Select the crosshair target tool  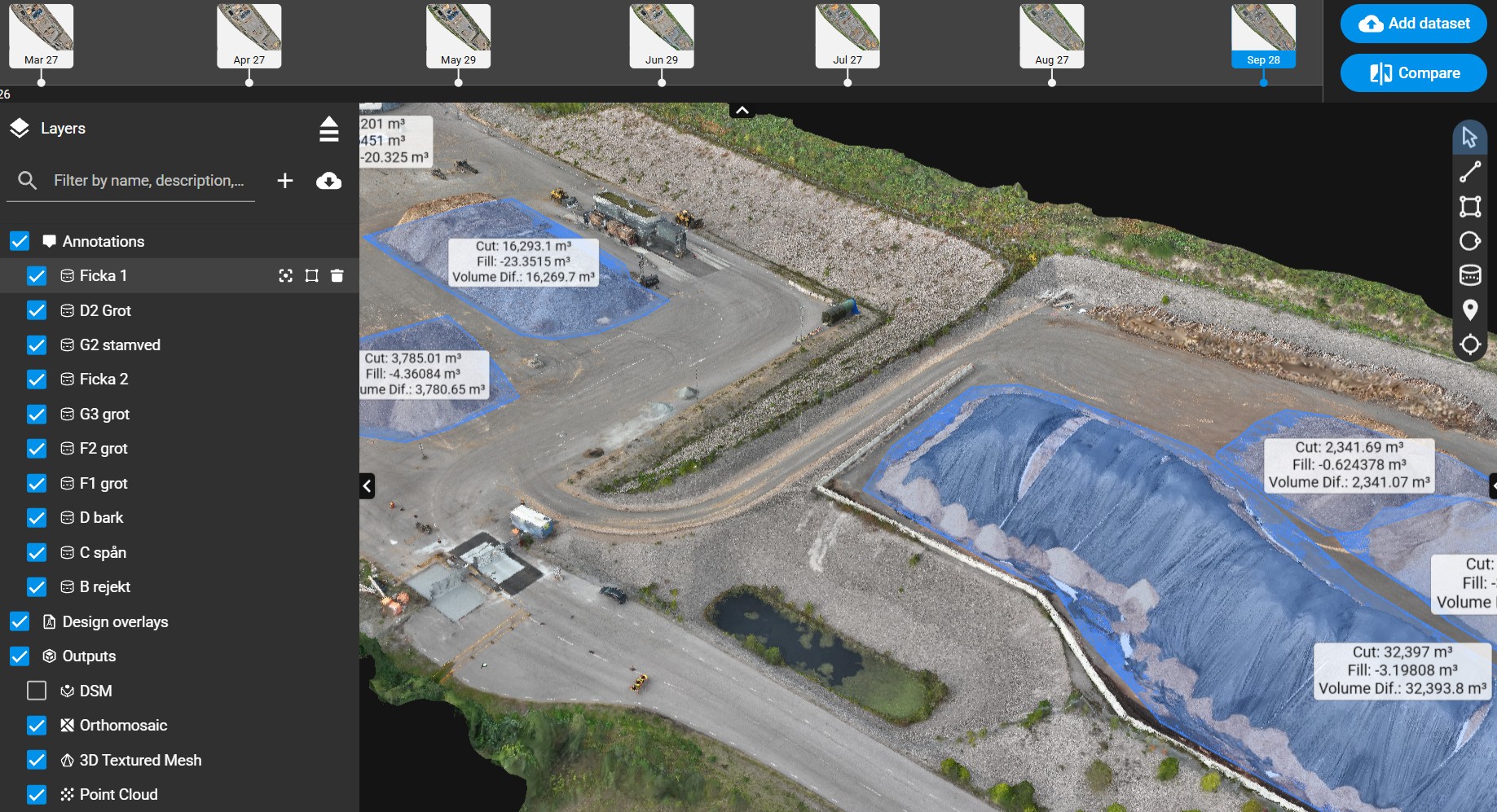pyautogui.click(x=1469, y=345)
